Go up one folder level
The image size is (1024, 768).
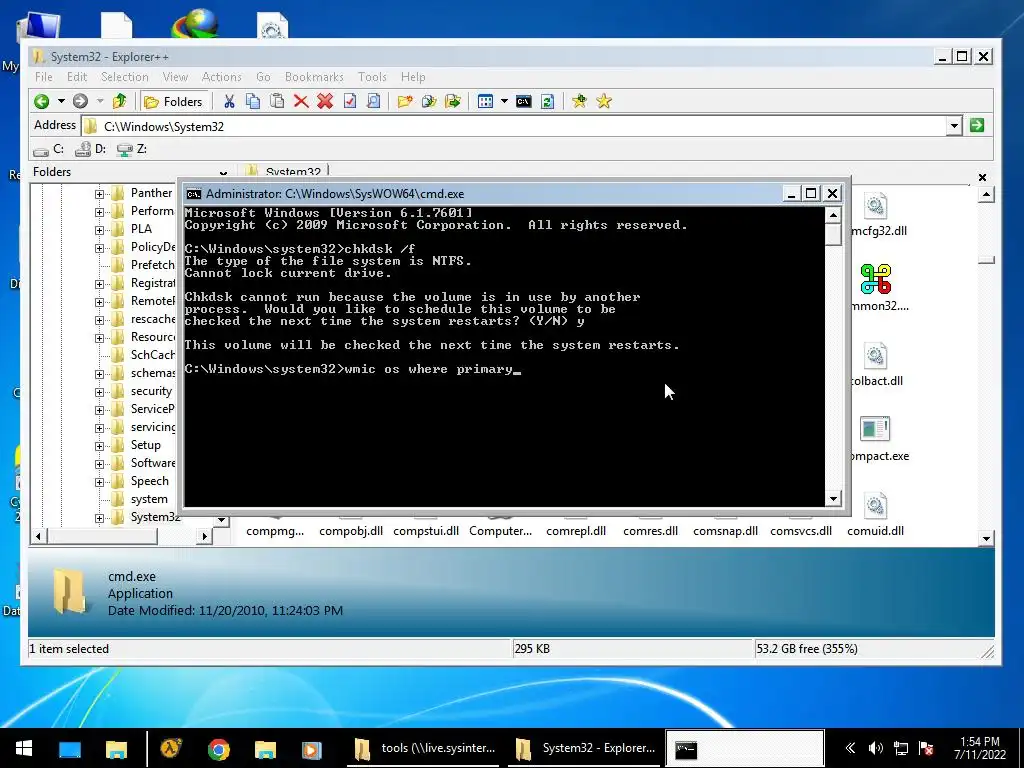pyautogui.click(x=119, y=101)
